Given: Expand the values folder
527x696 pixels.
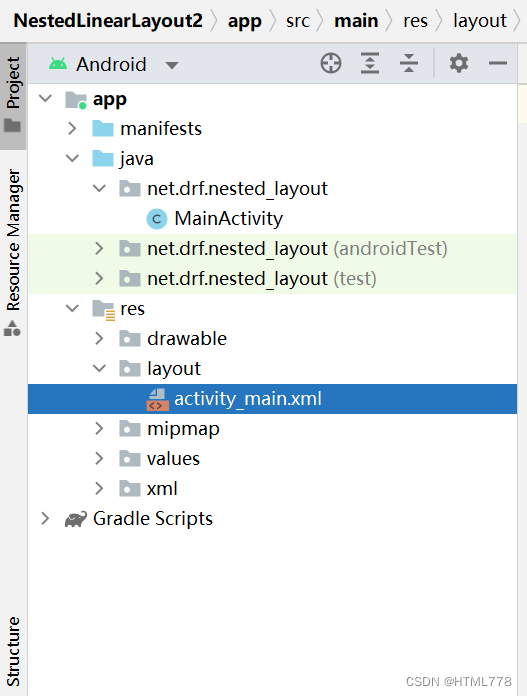Looking at the screenshot, I should click(x=99, y=458).
